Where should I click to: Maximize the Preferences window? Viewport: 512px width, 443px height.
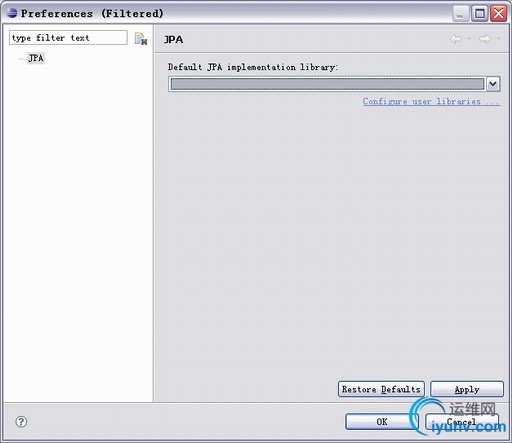click(480, 14)
